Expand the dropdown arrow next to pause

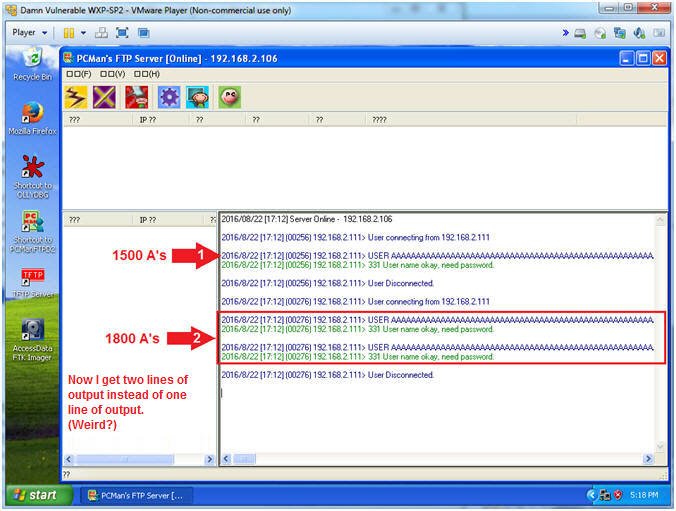click(83, 33)
